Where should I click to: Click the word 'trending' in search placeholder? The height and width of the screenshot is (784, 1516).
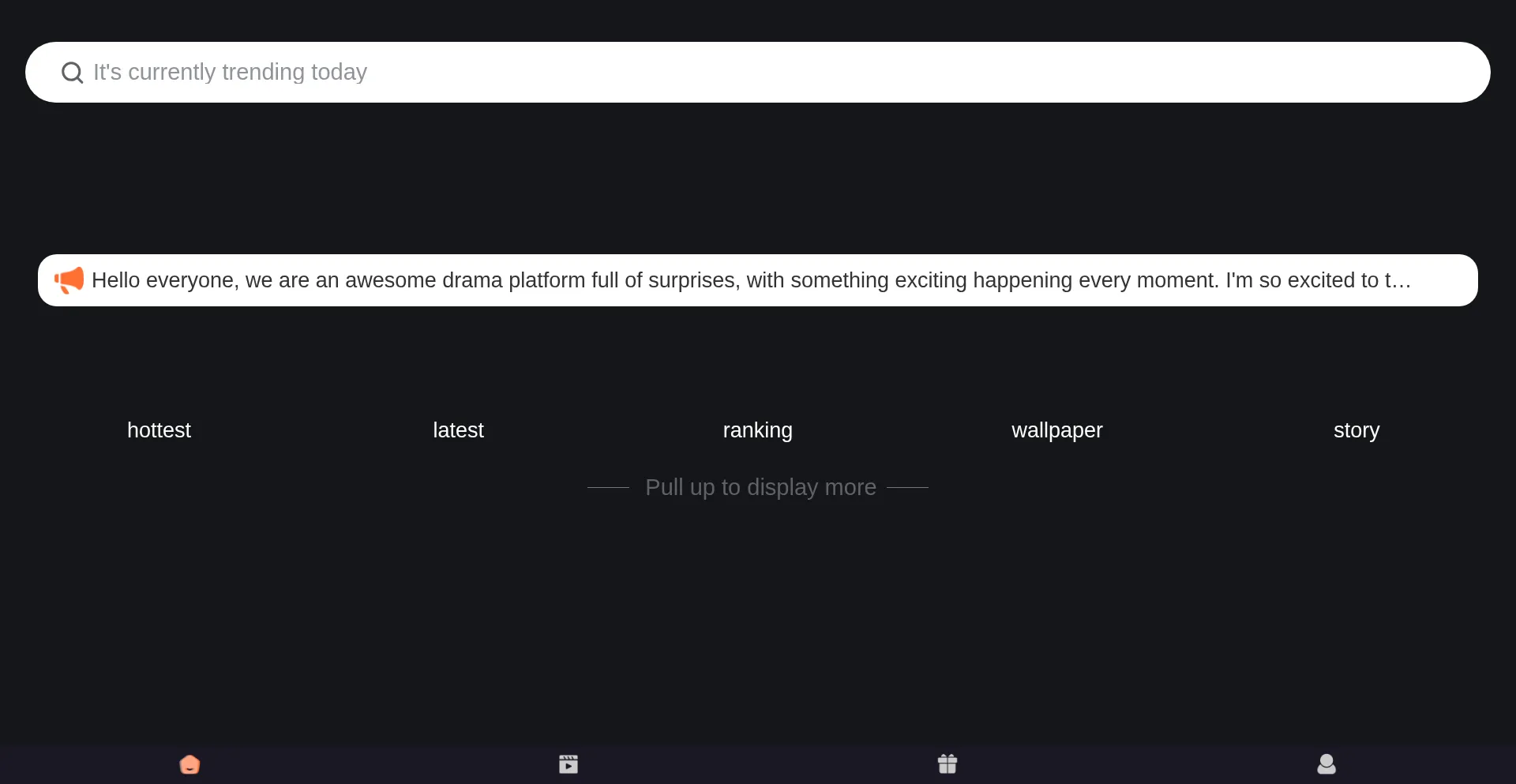click(263, 73)
